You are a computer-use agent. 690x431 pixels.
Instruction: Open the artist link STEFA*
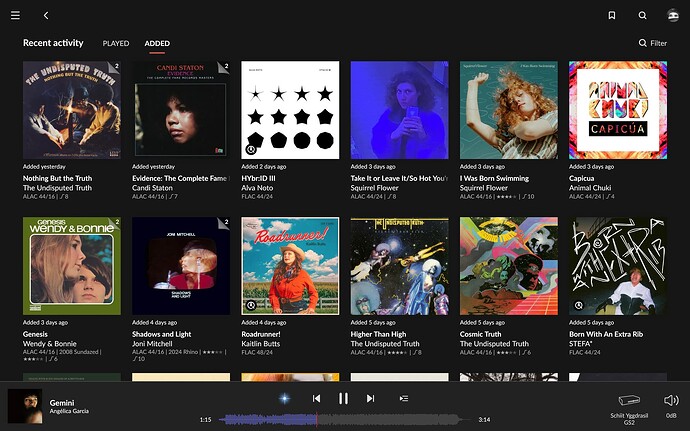tap(581, 344)
